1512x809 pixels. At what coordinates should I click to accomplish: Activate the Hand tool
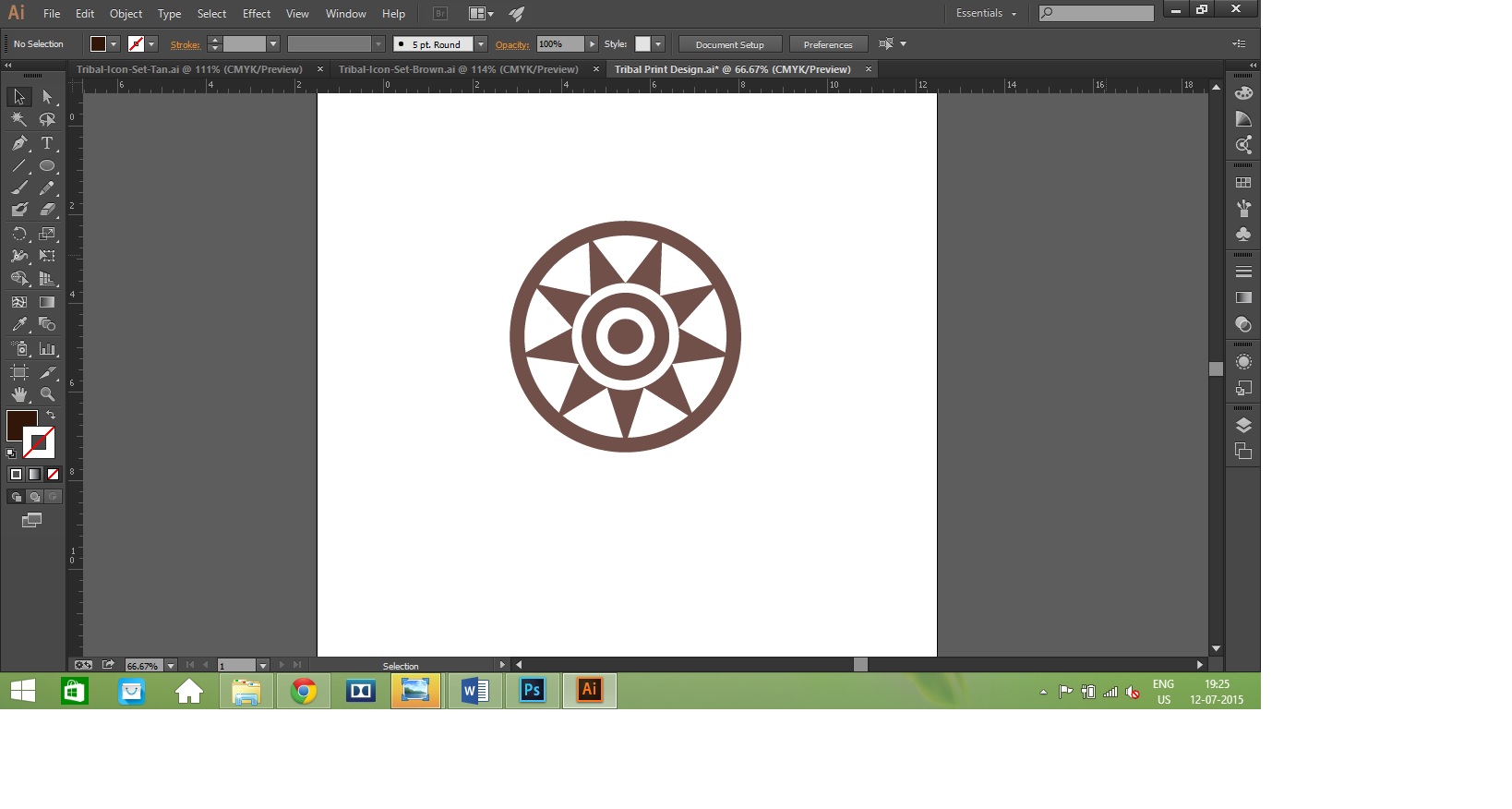click(19, 394)
